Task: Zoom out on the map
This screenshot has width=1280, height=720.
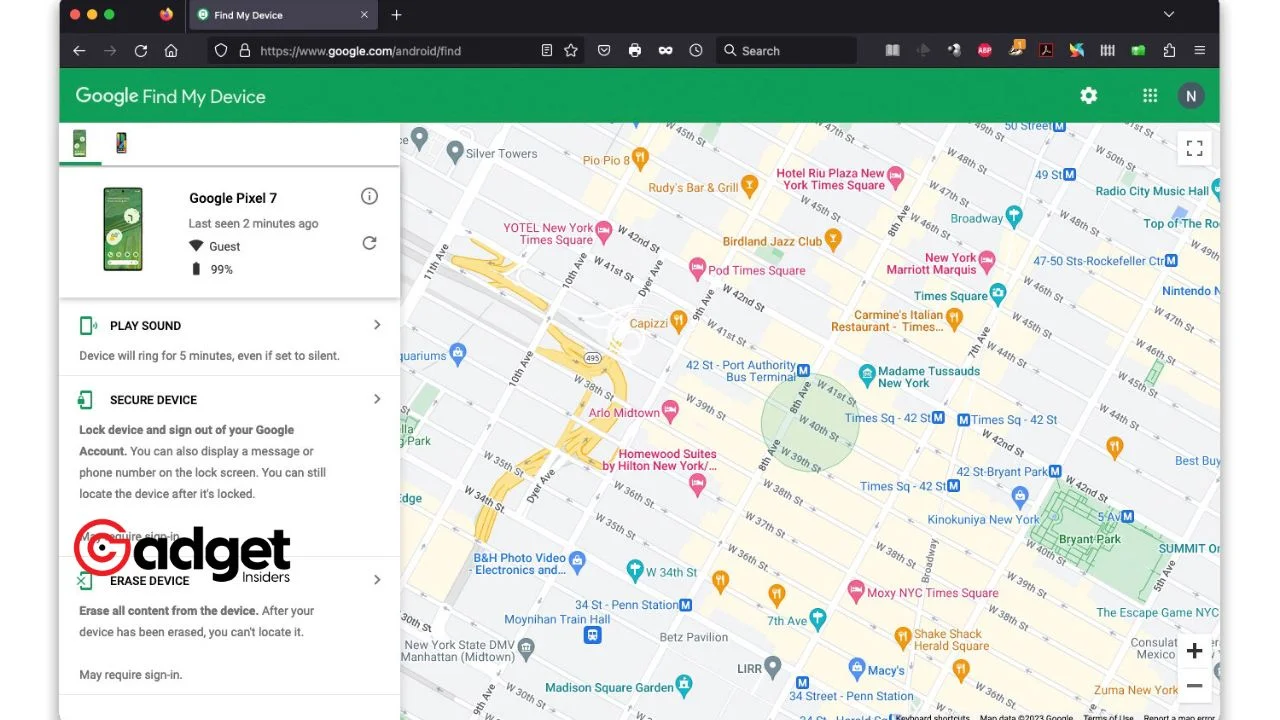Action: (1194, 686)
